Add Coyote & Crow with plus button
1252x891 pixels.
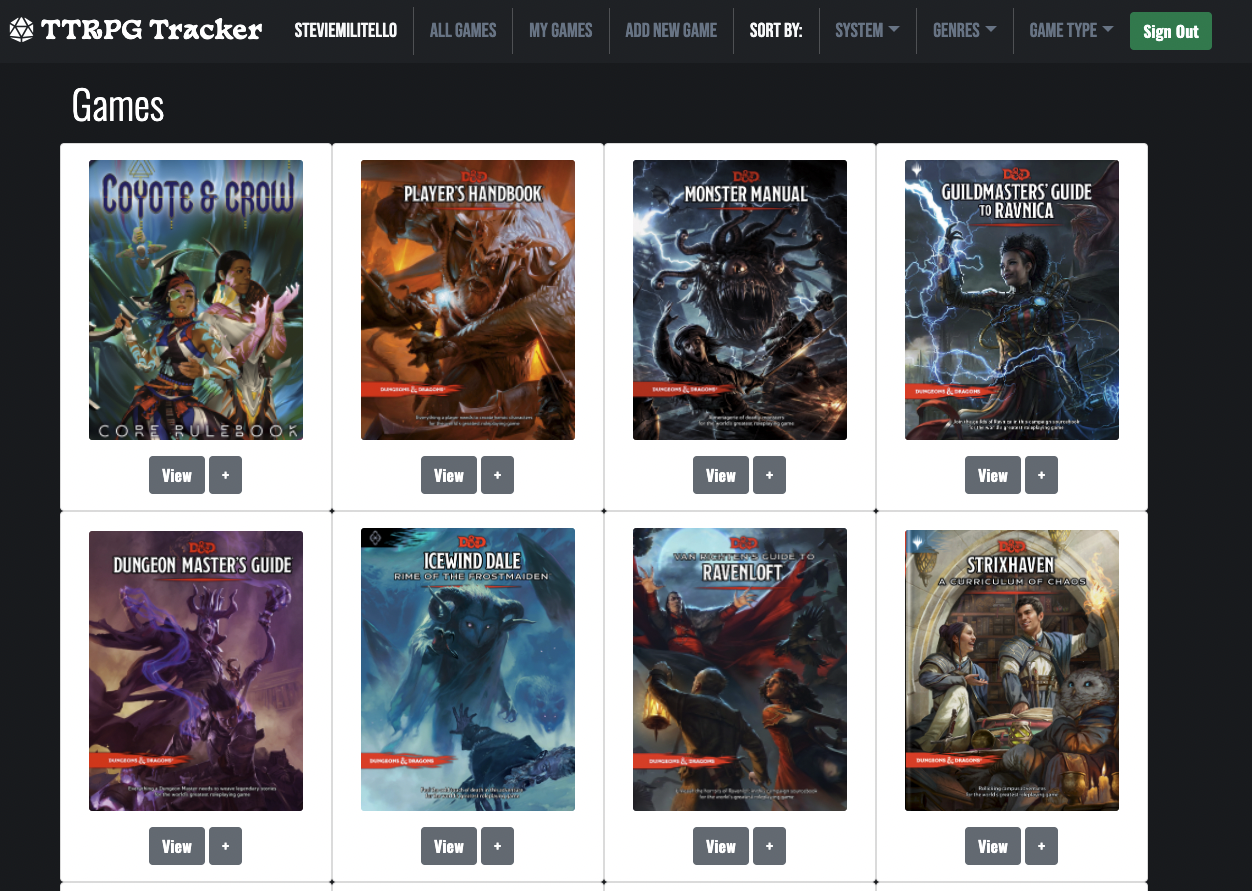[225, 475]
